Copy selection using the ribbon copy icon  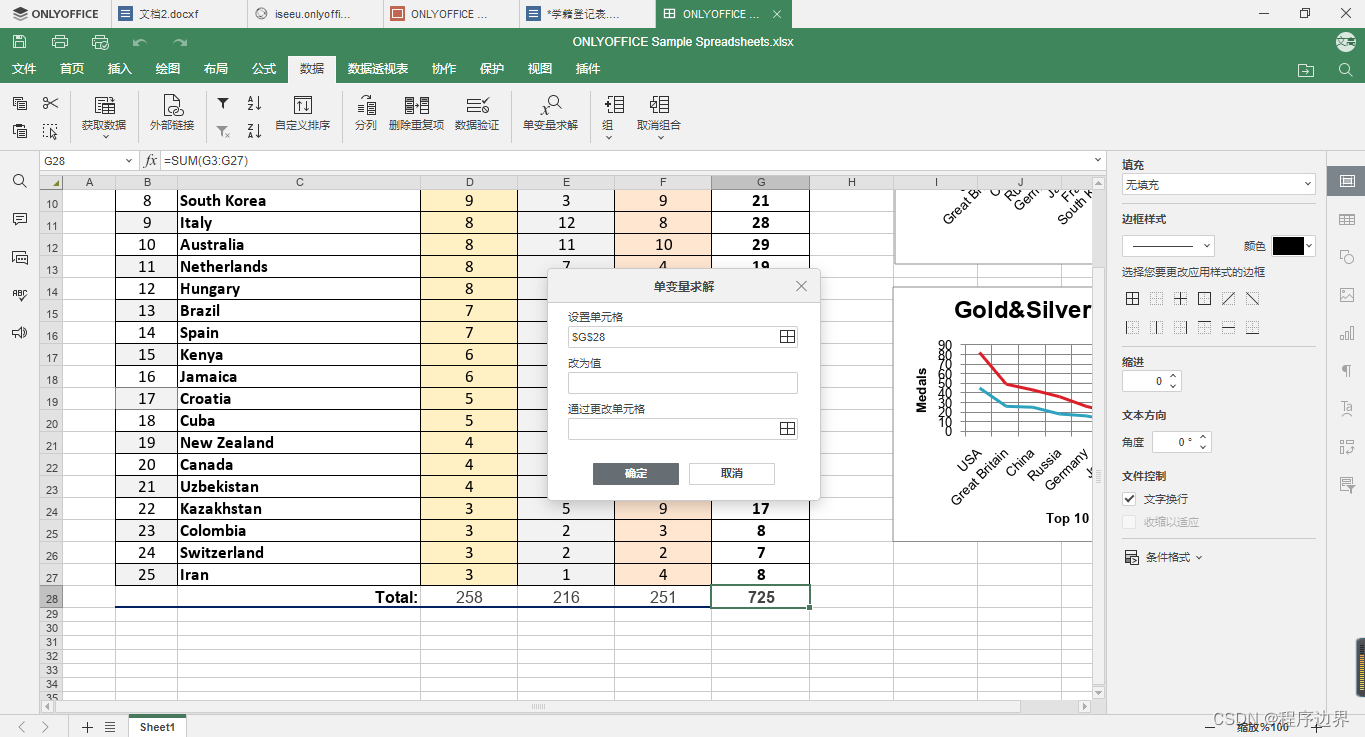[20, 103]
